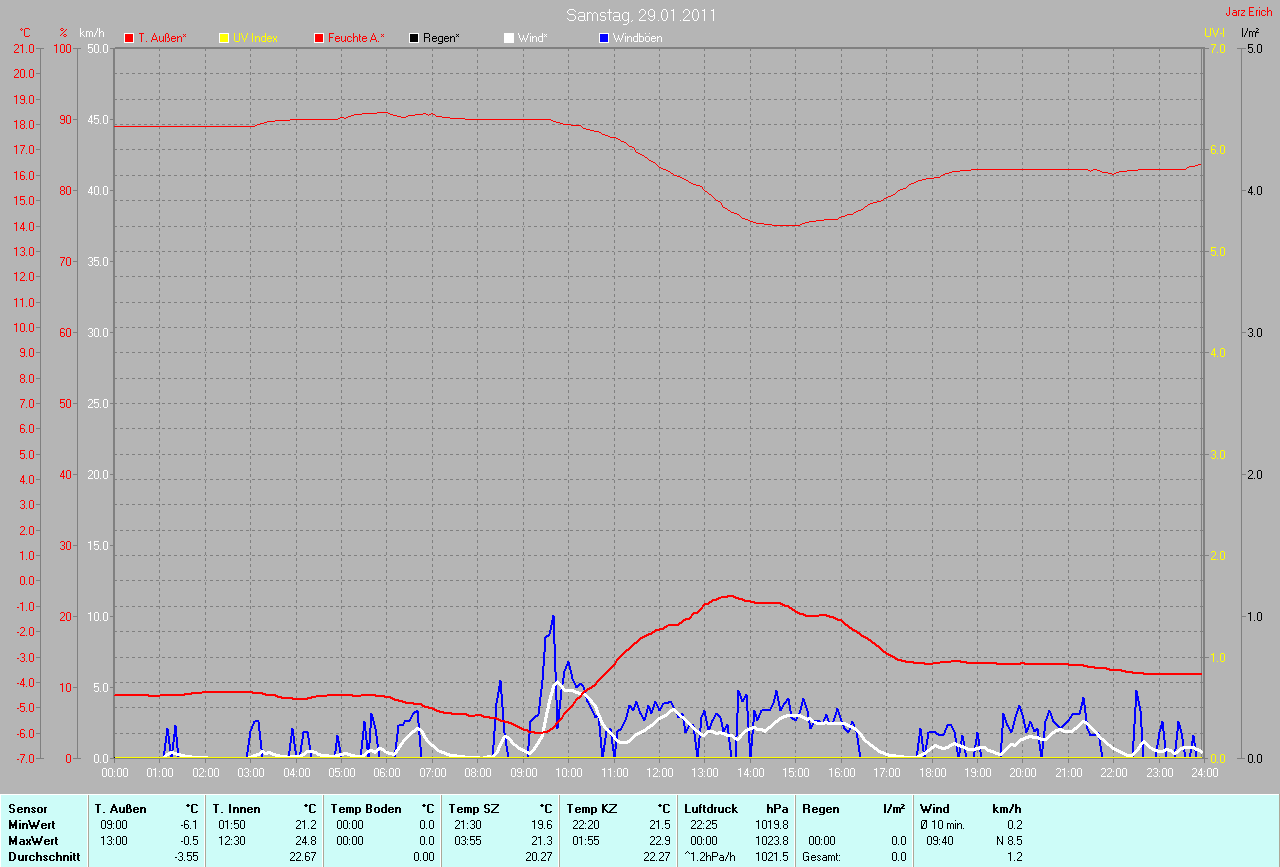Click the '21.0' temperature axis label
The height and width of the screenshot is (867, 1280).
(24, 48)
